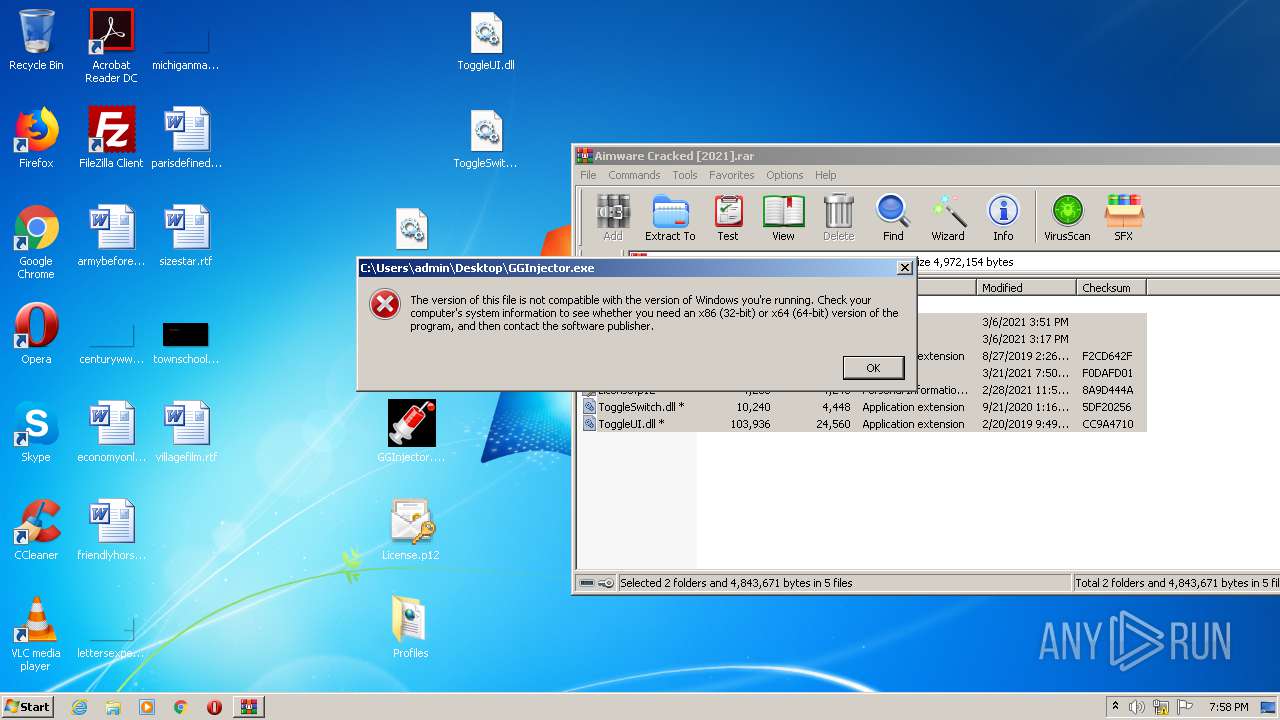The image size is (1280, 720).
Task: Click the VLC media player desktop icon
Action: (x=36, y=635)
